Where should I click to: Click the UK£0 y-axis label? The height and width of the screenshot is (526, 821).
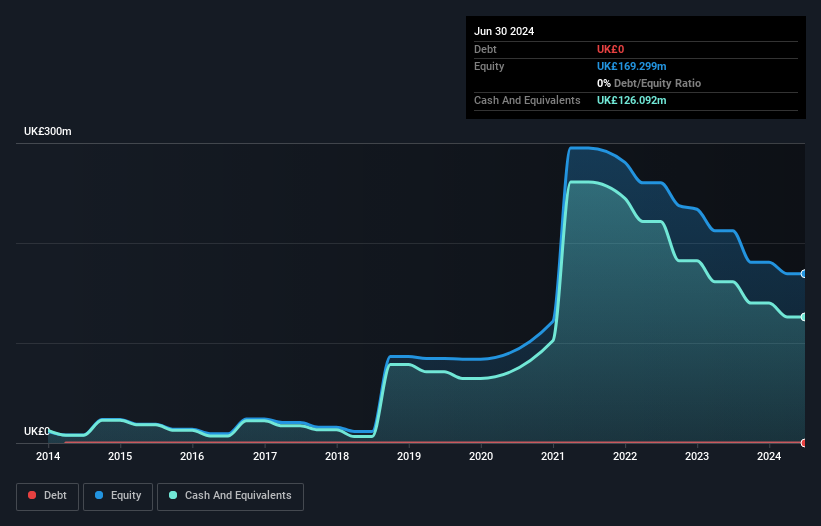(37, 431)
